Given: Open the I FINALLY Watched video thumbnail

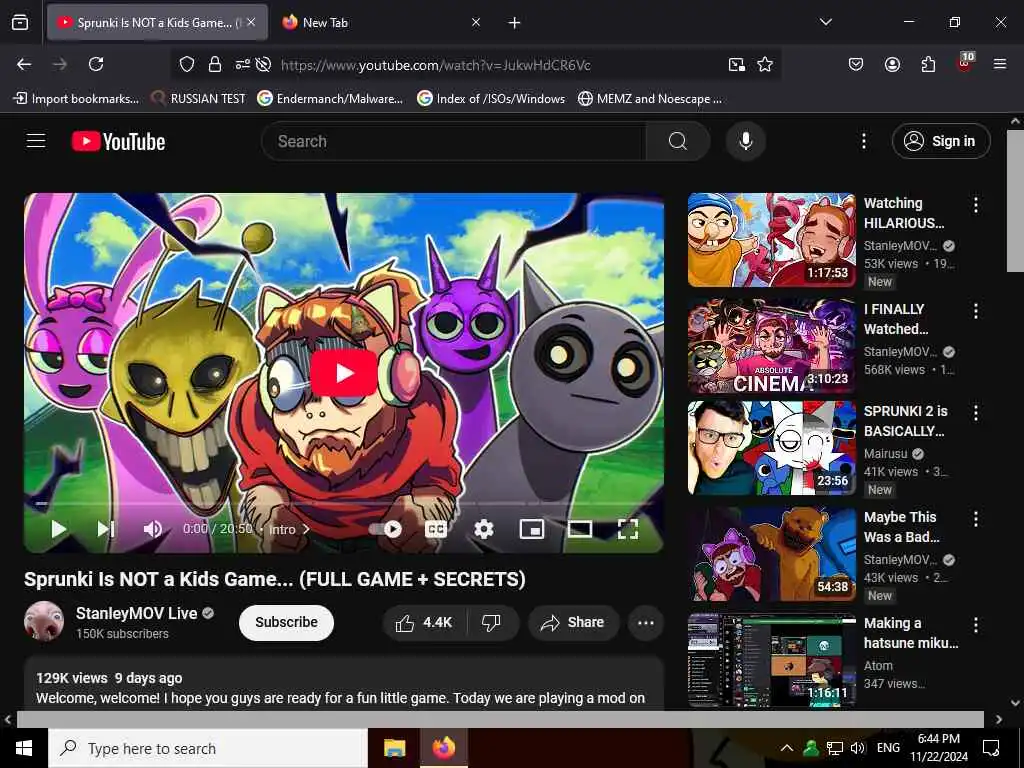Looking at the screenshot, I should (771, 345).
